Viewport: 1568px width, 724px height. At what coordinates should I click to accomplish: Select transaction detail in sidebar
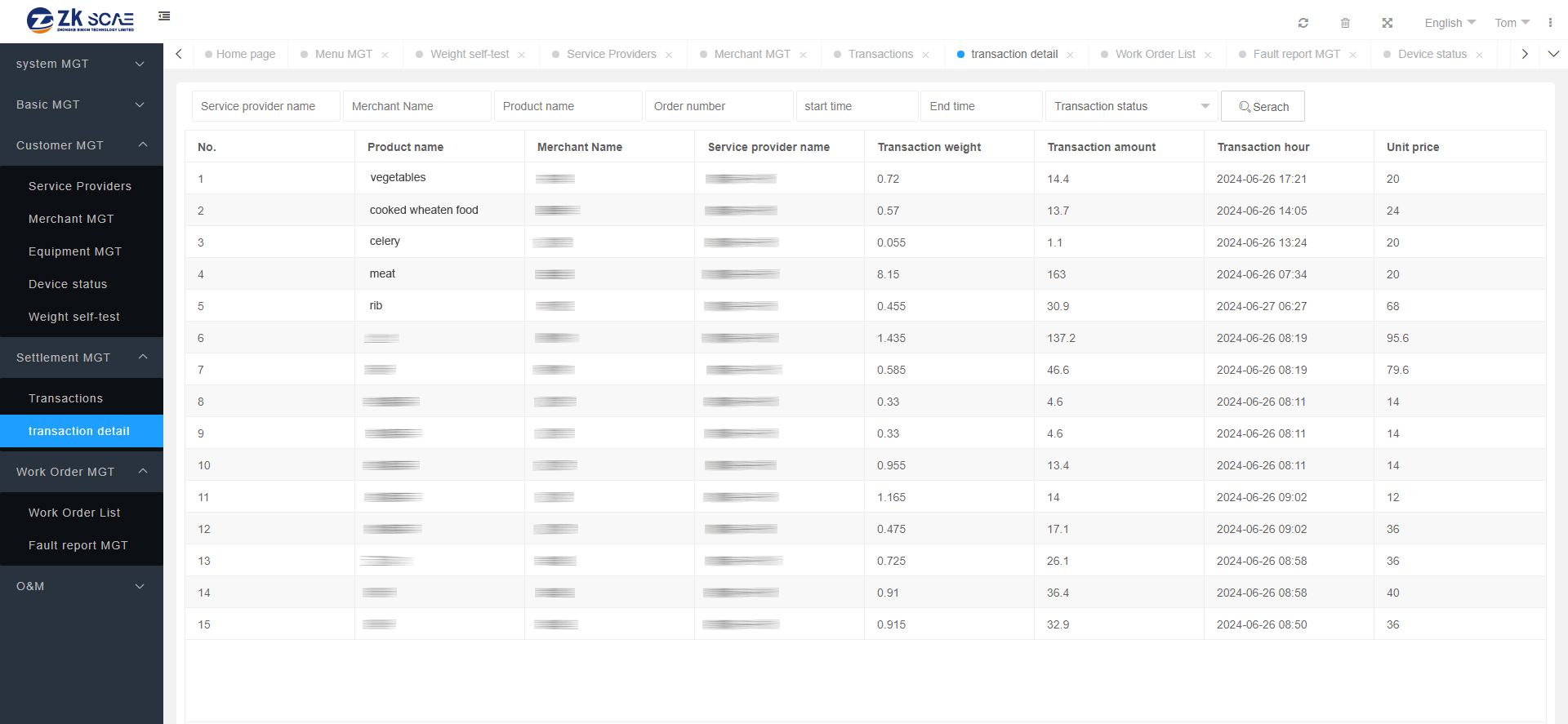pyautogui.click(x=82, y=431)
